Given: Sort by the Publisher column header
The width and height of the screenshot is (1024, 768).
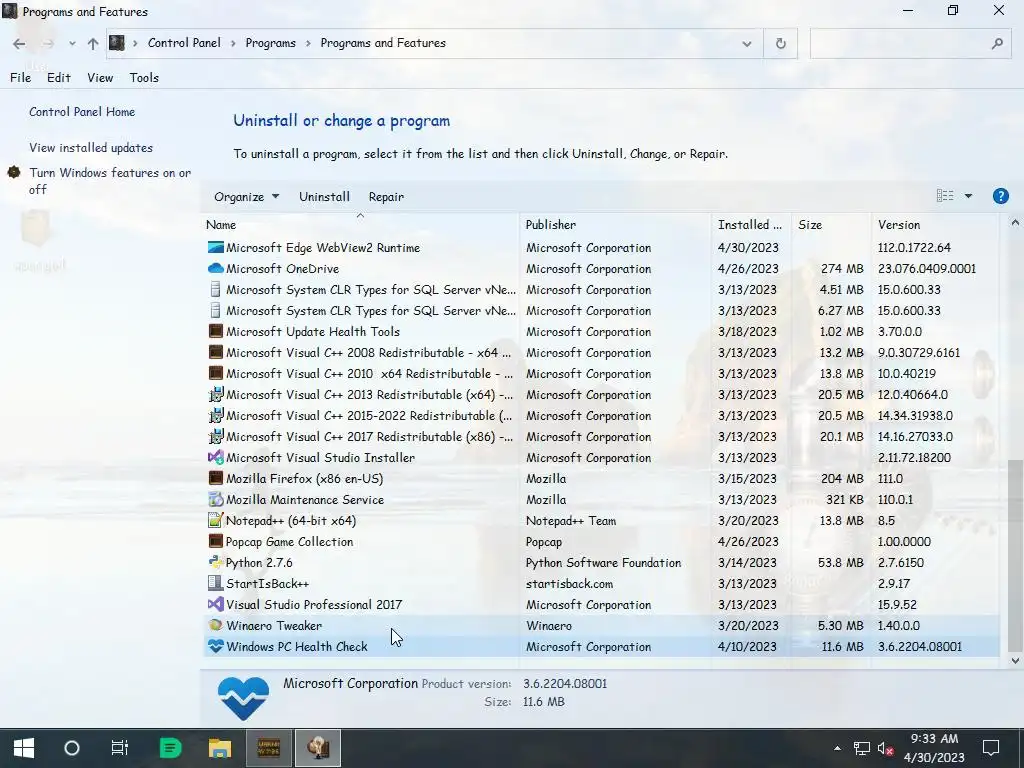Looking at the screenshot, I should pyautogui.click(x=616, y=224).
